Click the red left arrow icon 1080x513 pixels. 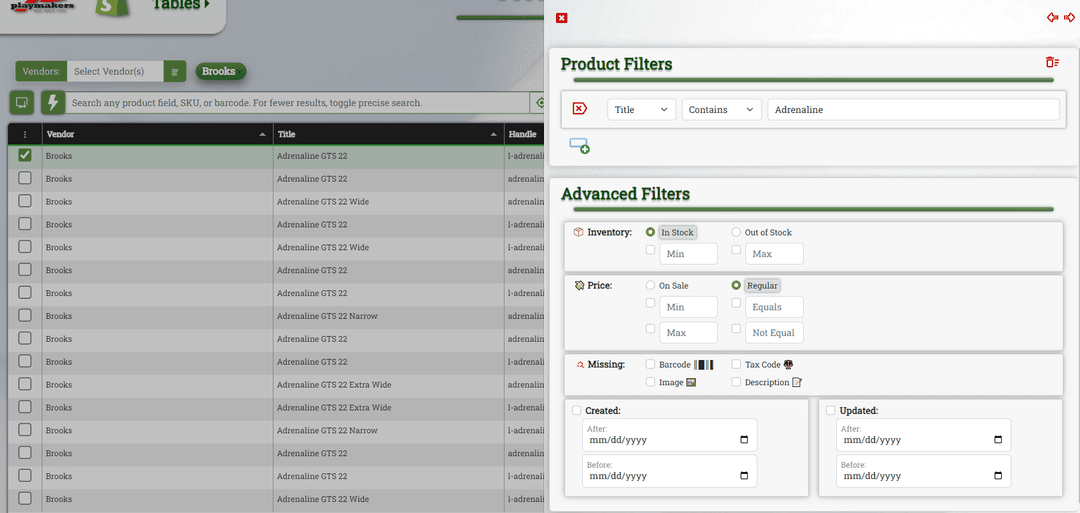[1052, 17]
